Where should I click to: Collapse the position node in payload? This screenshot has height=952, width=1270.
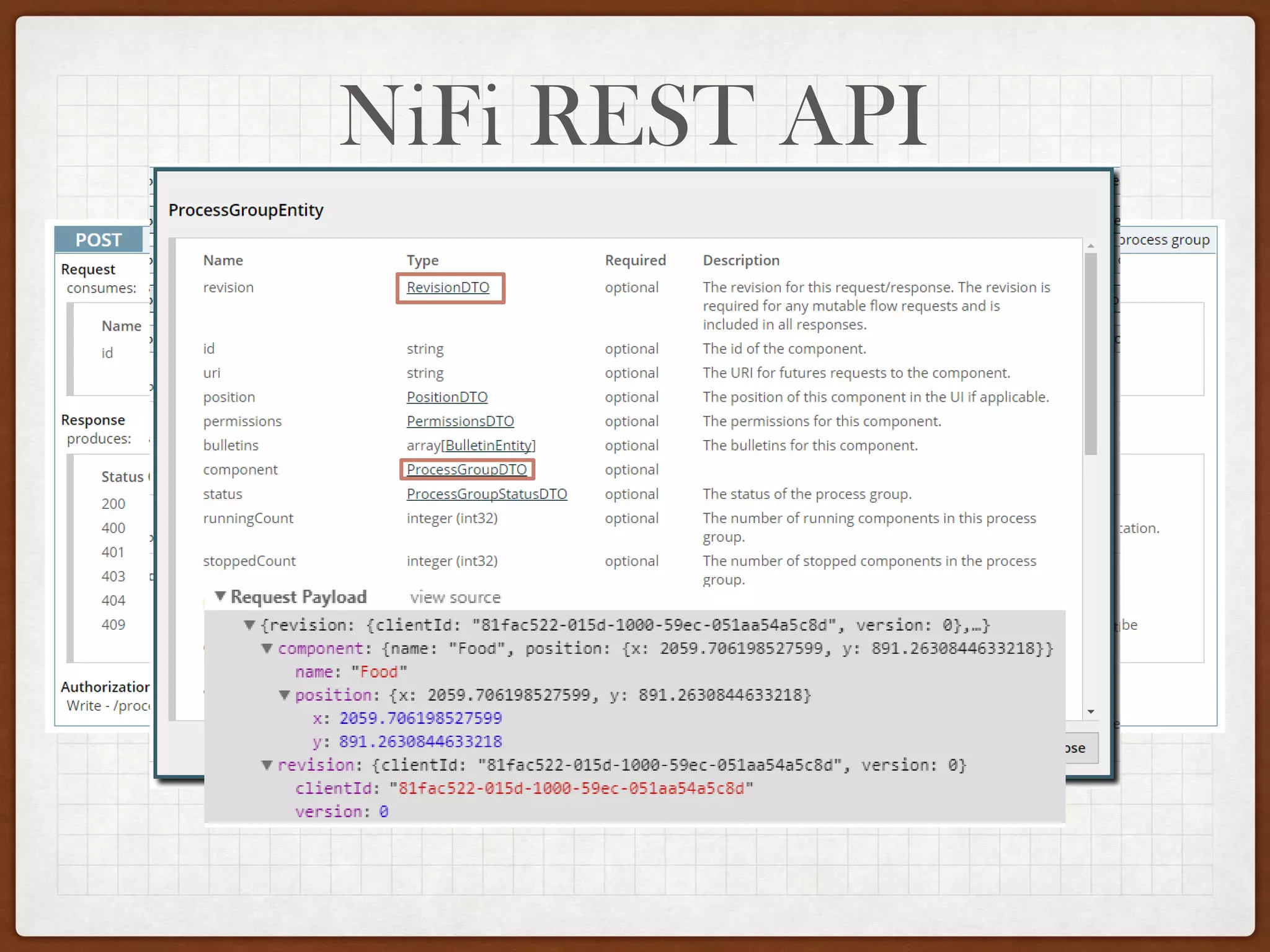point(284,695)
